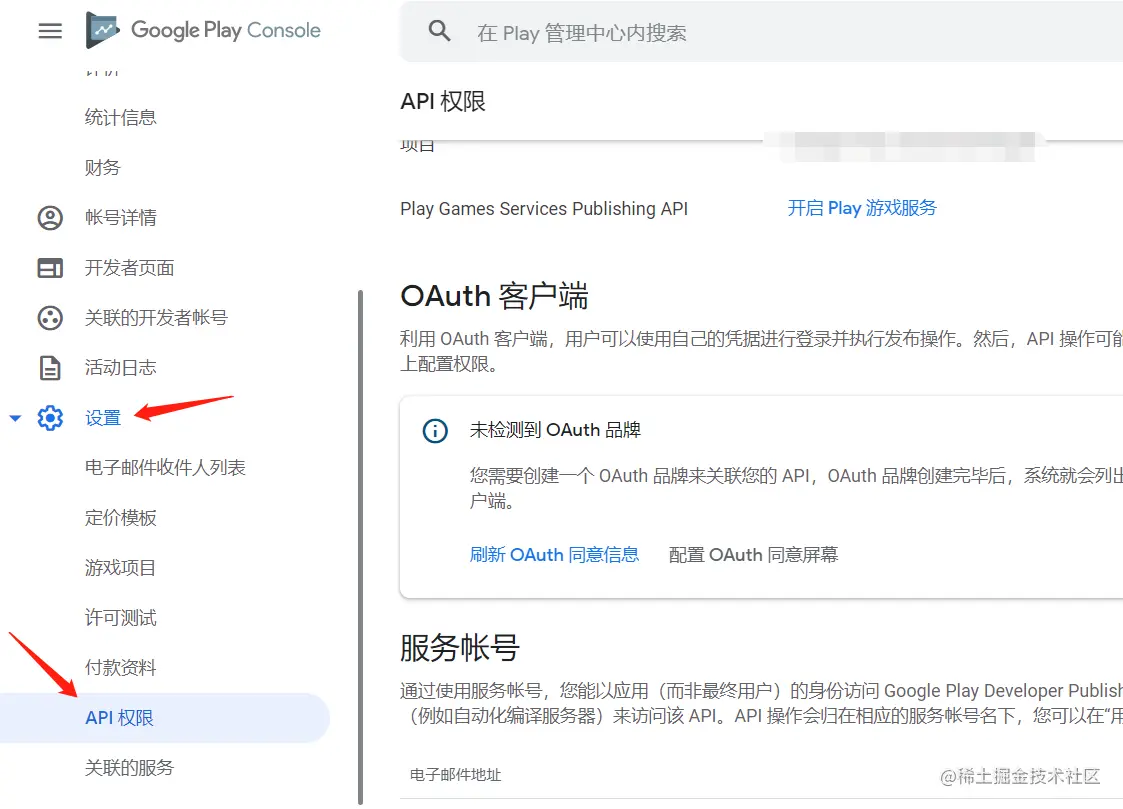Open 活动日志 entry

click(x=120, y=368)
